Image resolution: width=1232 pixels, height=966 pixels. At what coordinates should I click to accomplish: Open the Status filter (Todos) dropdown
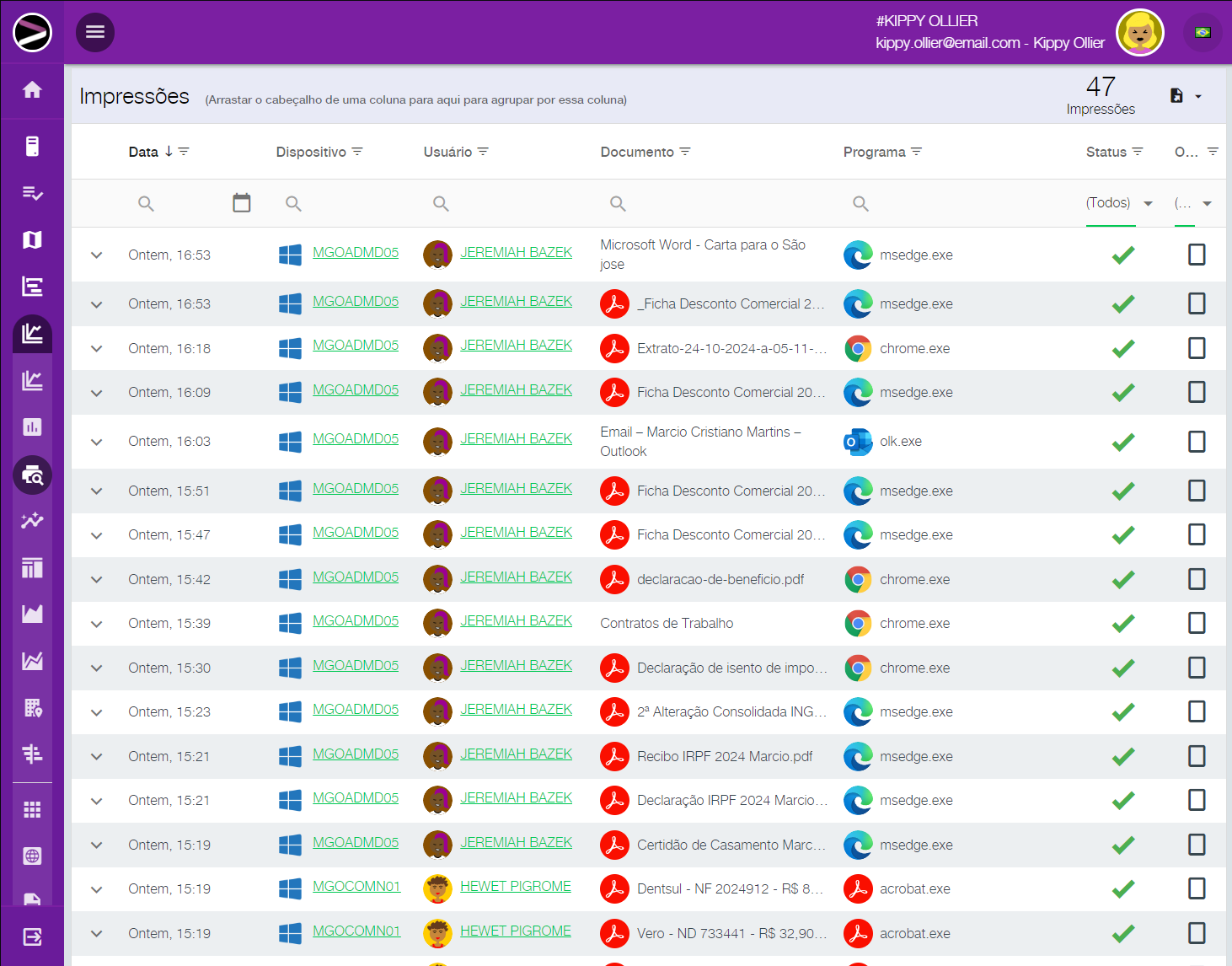pos(1119,203)
